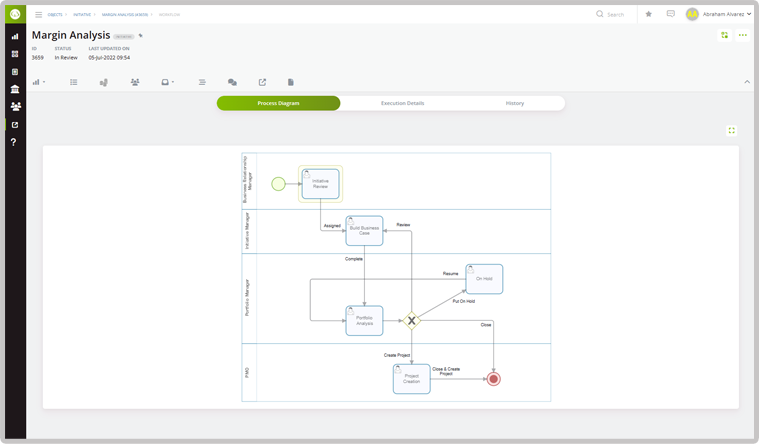Open the external link workflow icon in toolbar
759x444 pixels.
pyautogui.click(x=262, y=82)
